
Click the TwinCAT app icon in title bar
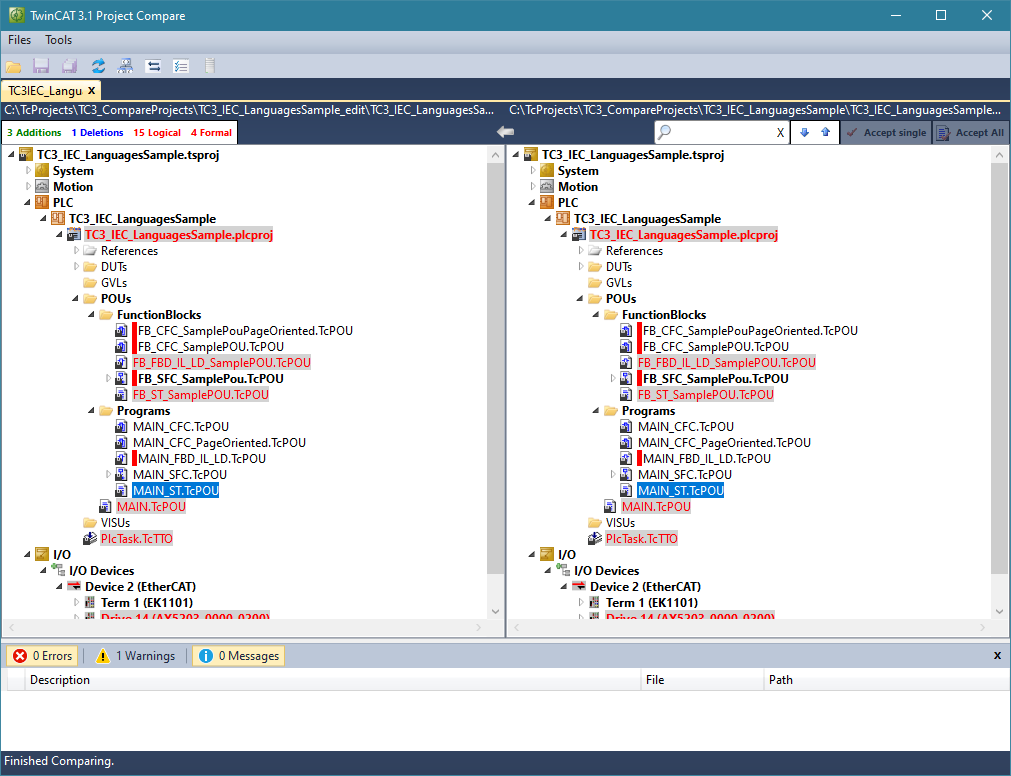[x=16, y=15]
